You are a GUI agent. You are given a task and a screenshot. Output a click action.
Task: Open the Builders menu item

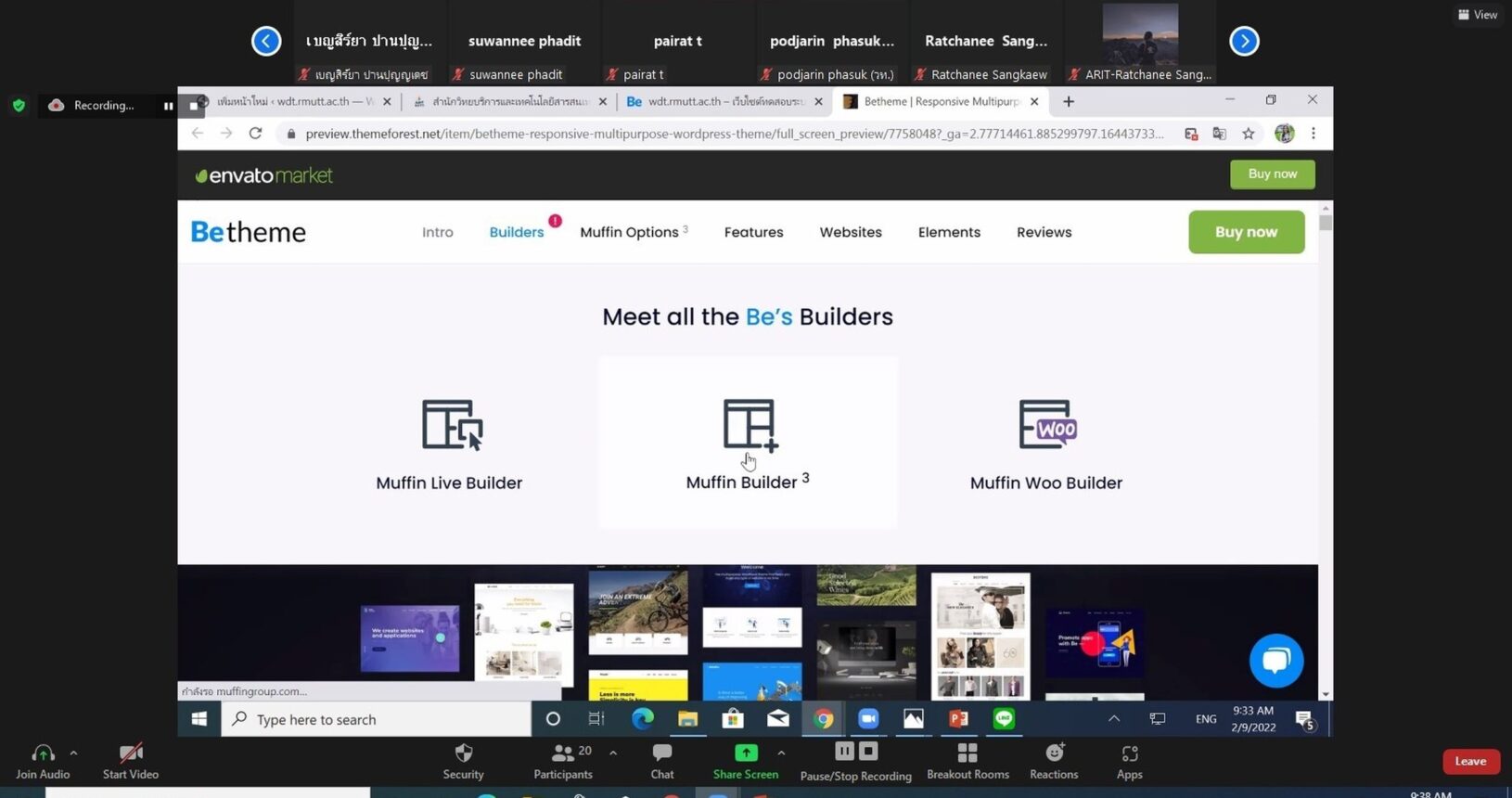click(x=517, y=232)
